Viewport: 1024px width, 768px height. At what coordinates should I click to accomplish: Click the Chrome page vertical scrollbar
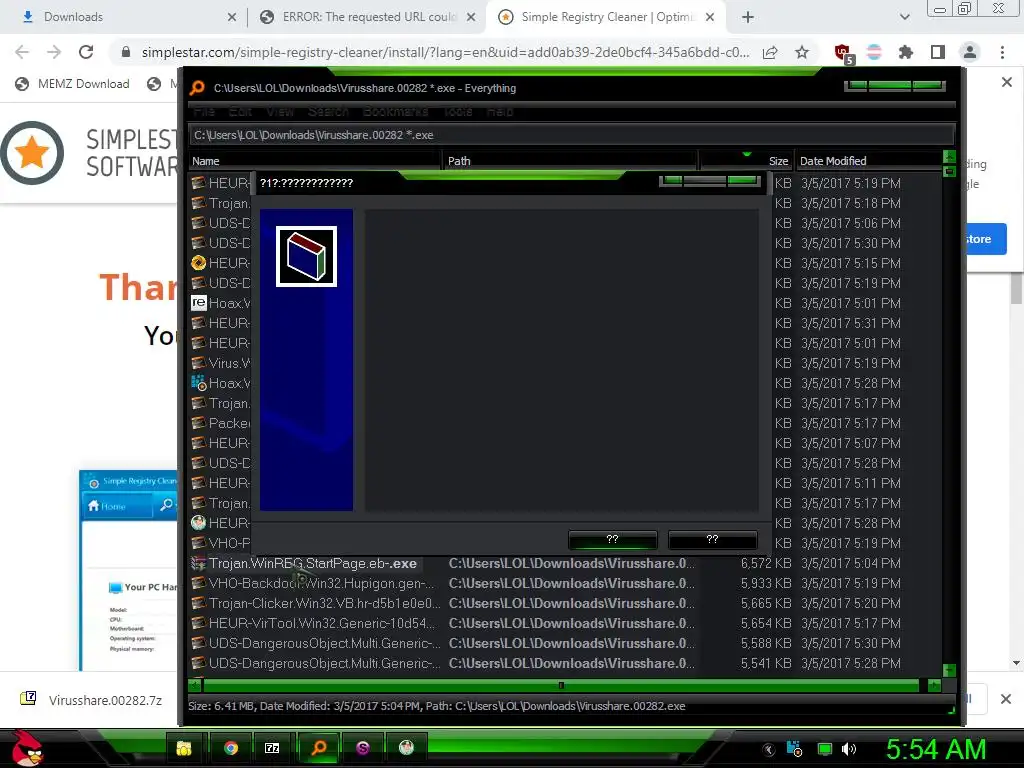click(x=1016, y=287)
